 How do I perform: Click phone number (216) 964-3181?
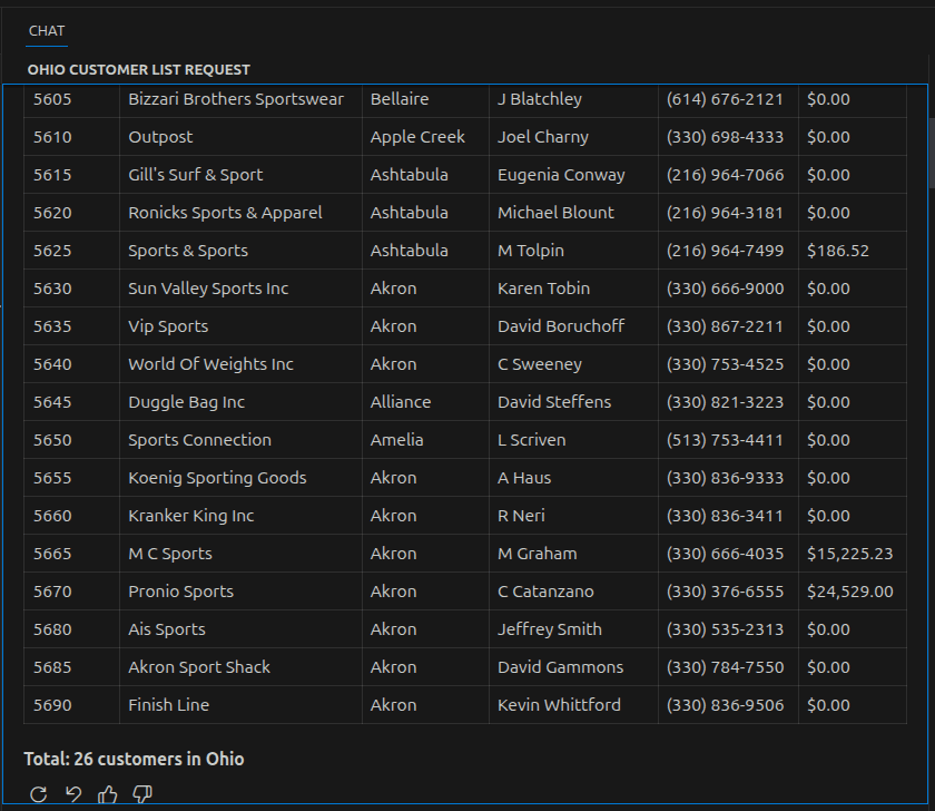(725, 213)
